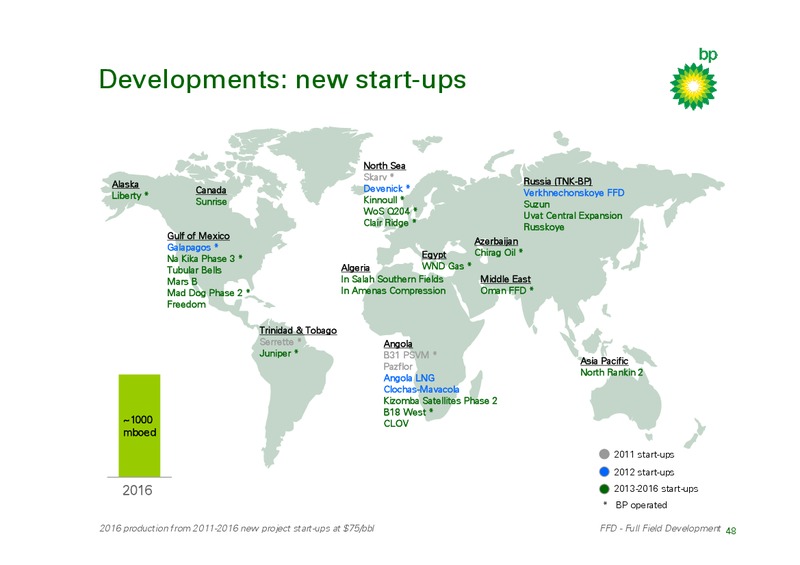Click the 'Trinidad & Tobago' heading
This screenshot has width=800, height=565.
click(x=298, y=330)
